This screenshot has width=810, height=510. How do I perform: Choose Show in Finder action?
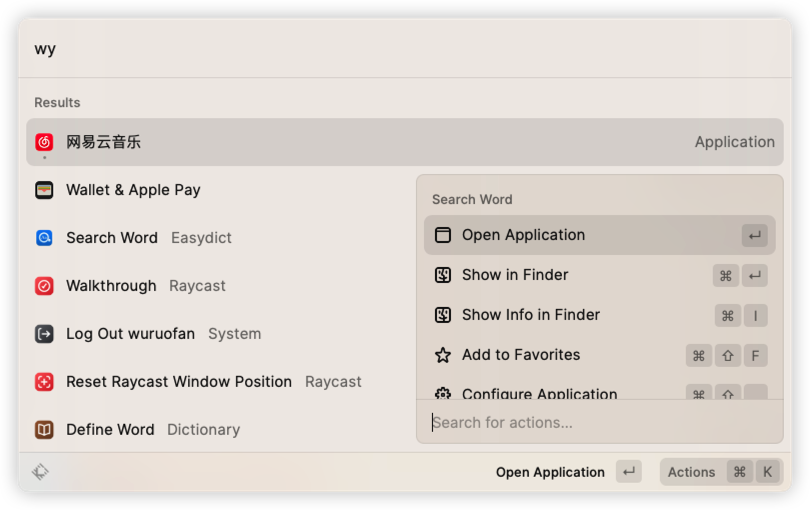(600, 275)
